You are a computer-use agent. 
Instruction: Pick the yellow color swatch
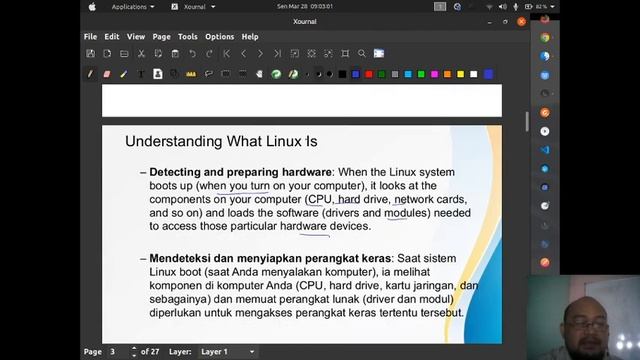(460, 74)
